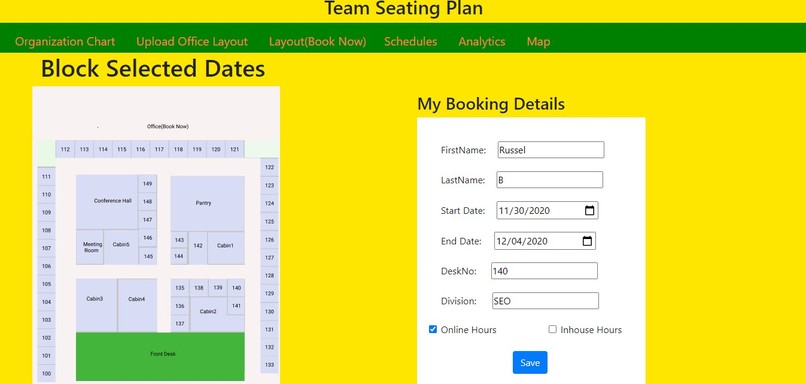The width and height of the screenshot is (806, 384).
Task: Select the Meeting Room block
Action: click(90, 247)
